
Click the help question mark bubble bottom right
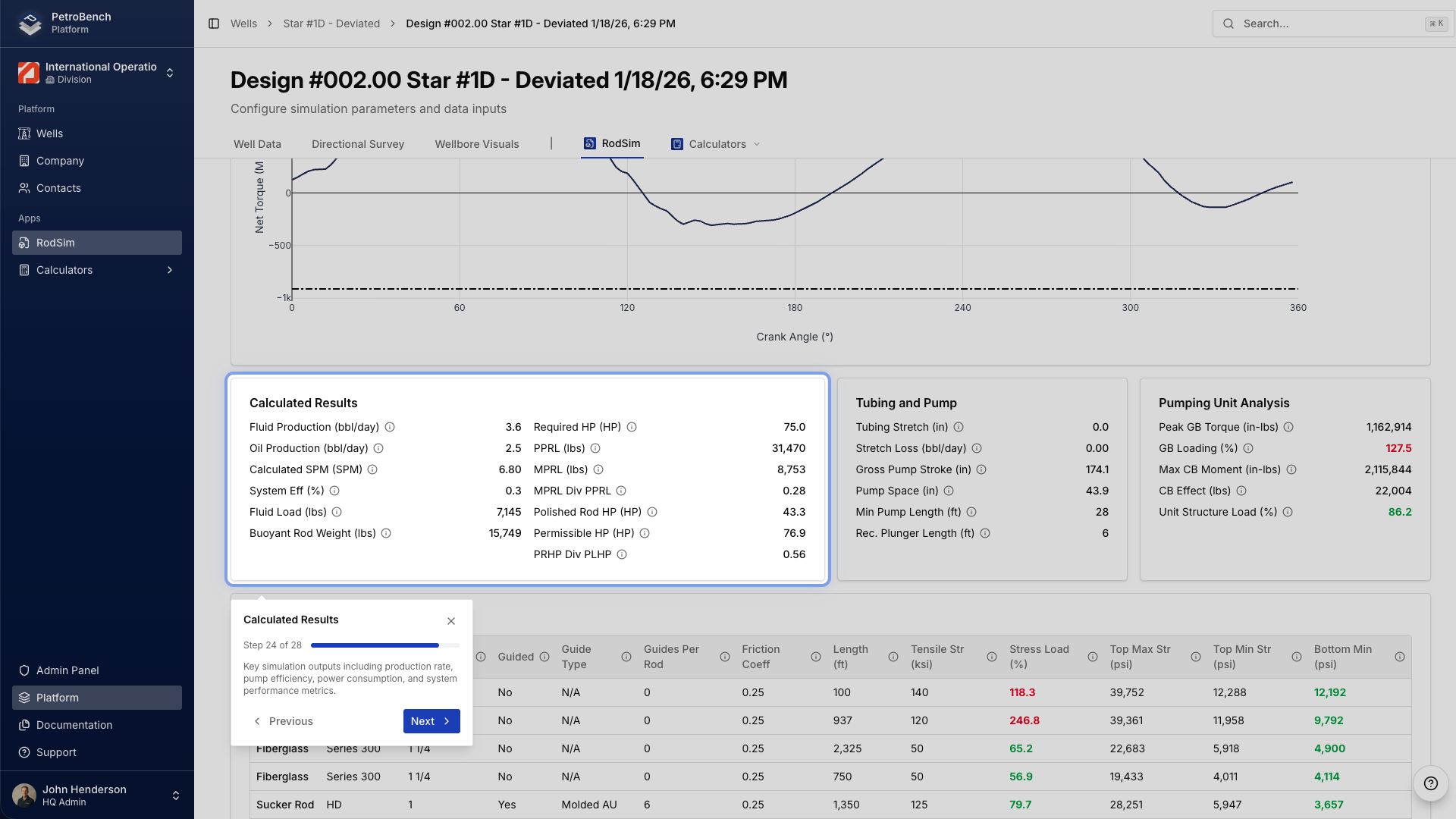(x=1431, y=783)
